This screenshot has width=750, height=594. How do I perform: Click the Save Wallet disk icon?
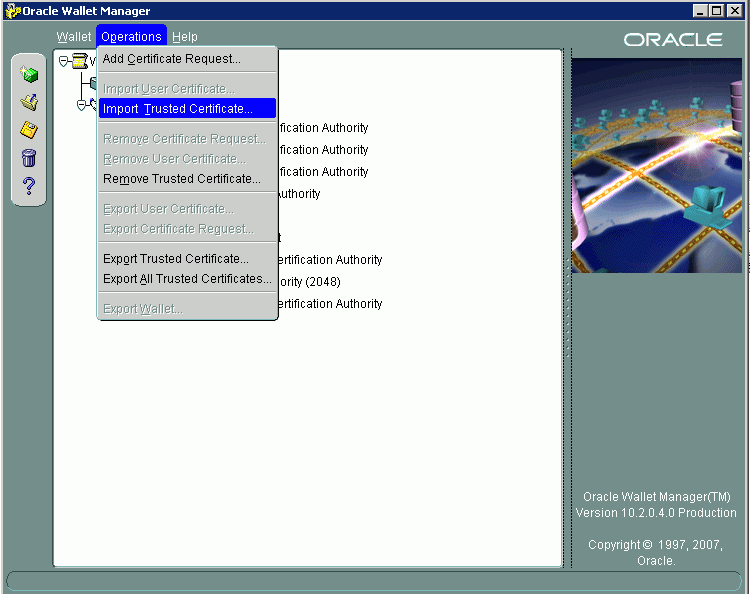pos(29,130)
